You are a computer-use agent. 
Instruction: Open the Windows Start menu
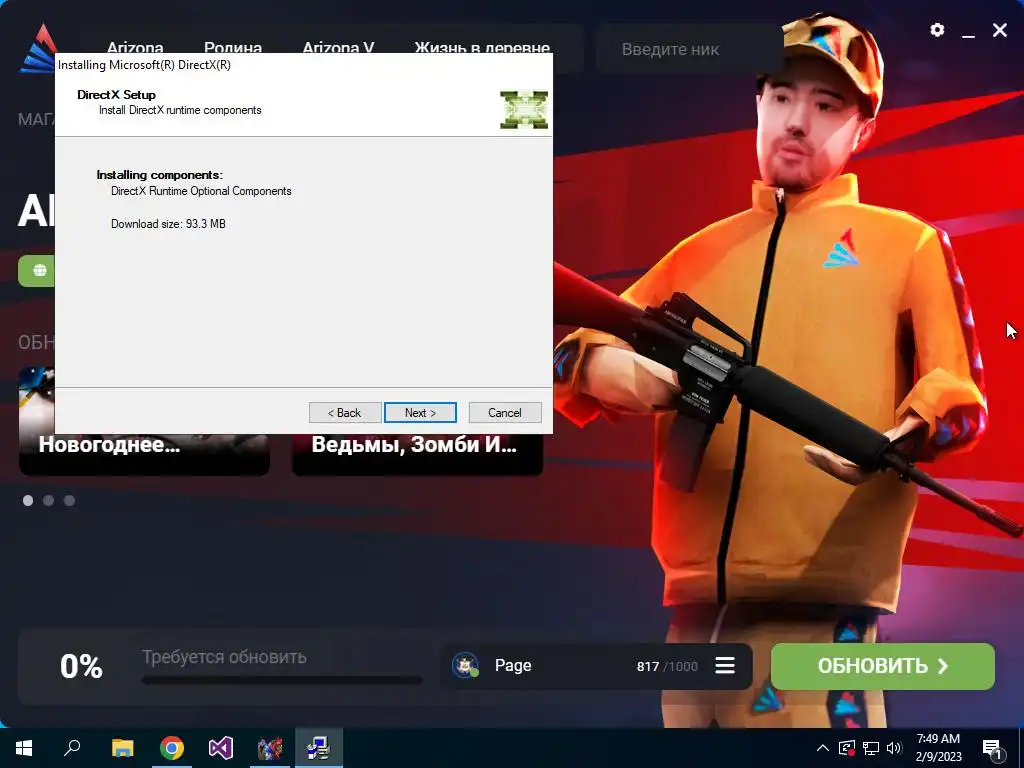tap(24, 748)
